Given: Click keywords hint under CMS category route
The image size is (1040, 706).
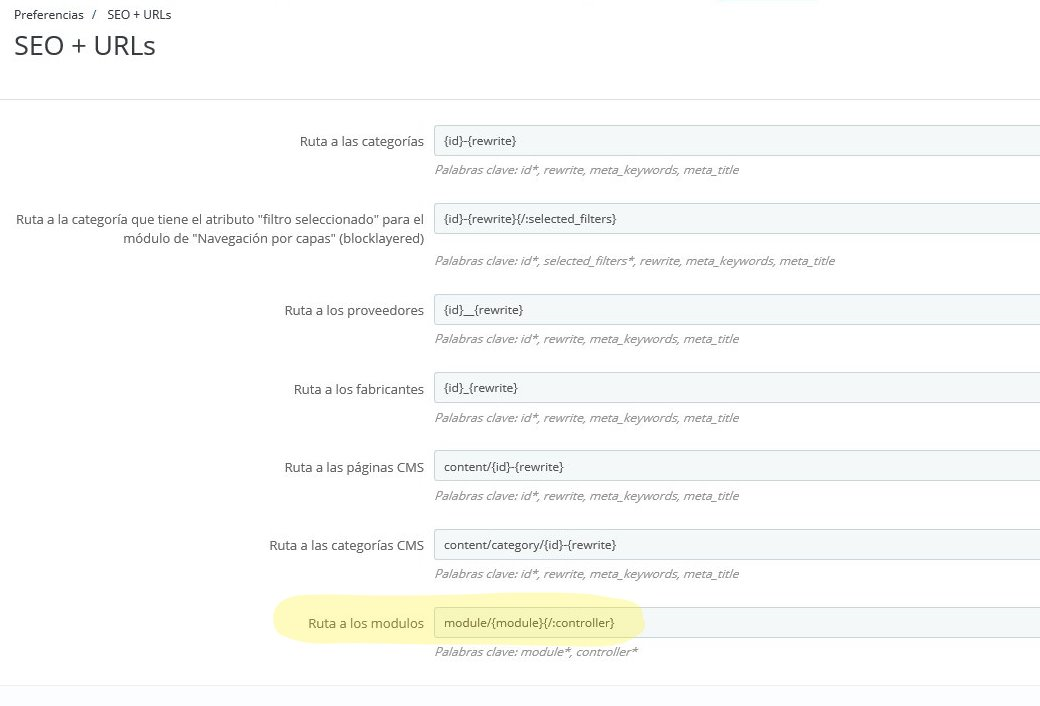Looking at the screenshot, I should (x=586, y=574).
